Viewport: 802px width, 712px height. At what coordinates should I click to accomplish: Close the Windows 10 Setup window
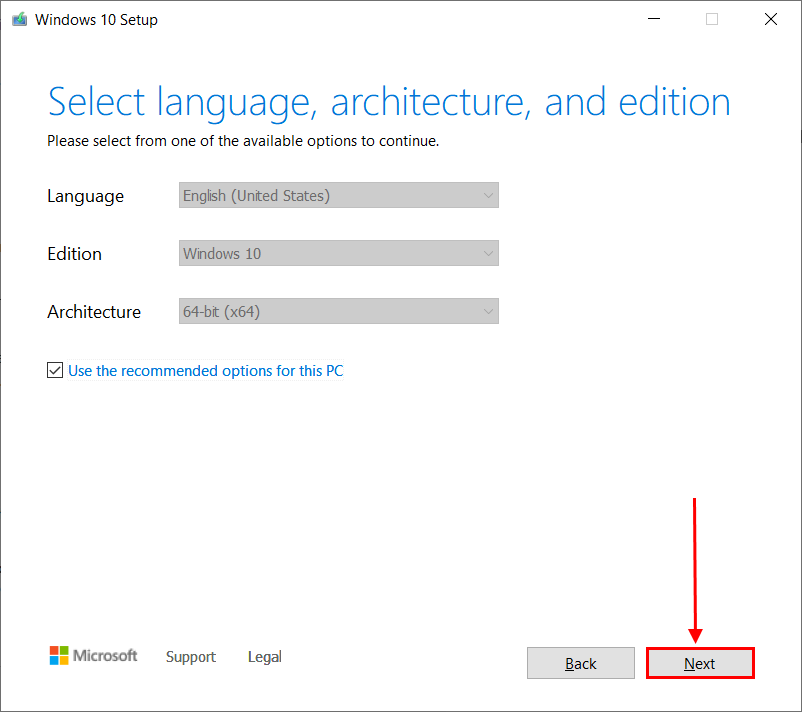(x=771, y=19)
